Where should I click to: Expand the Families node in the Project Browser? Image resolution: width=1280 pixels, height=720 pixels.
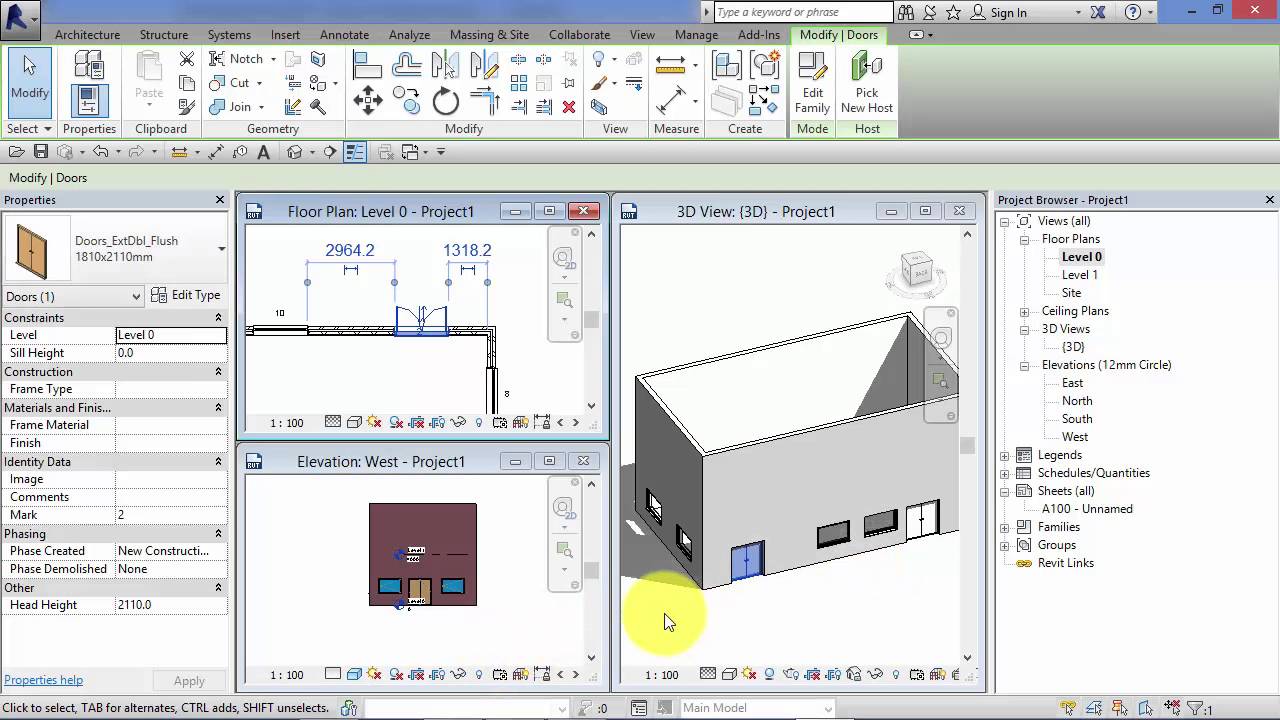(1005, 527)
